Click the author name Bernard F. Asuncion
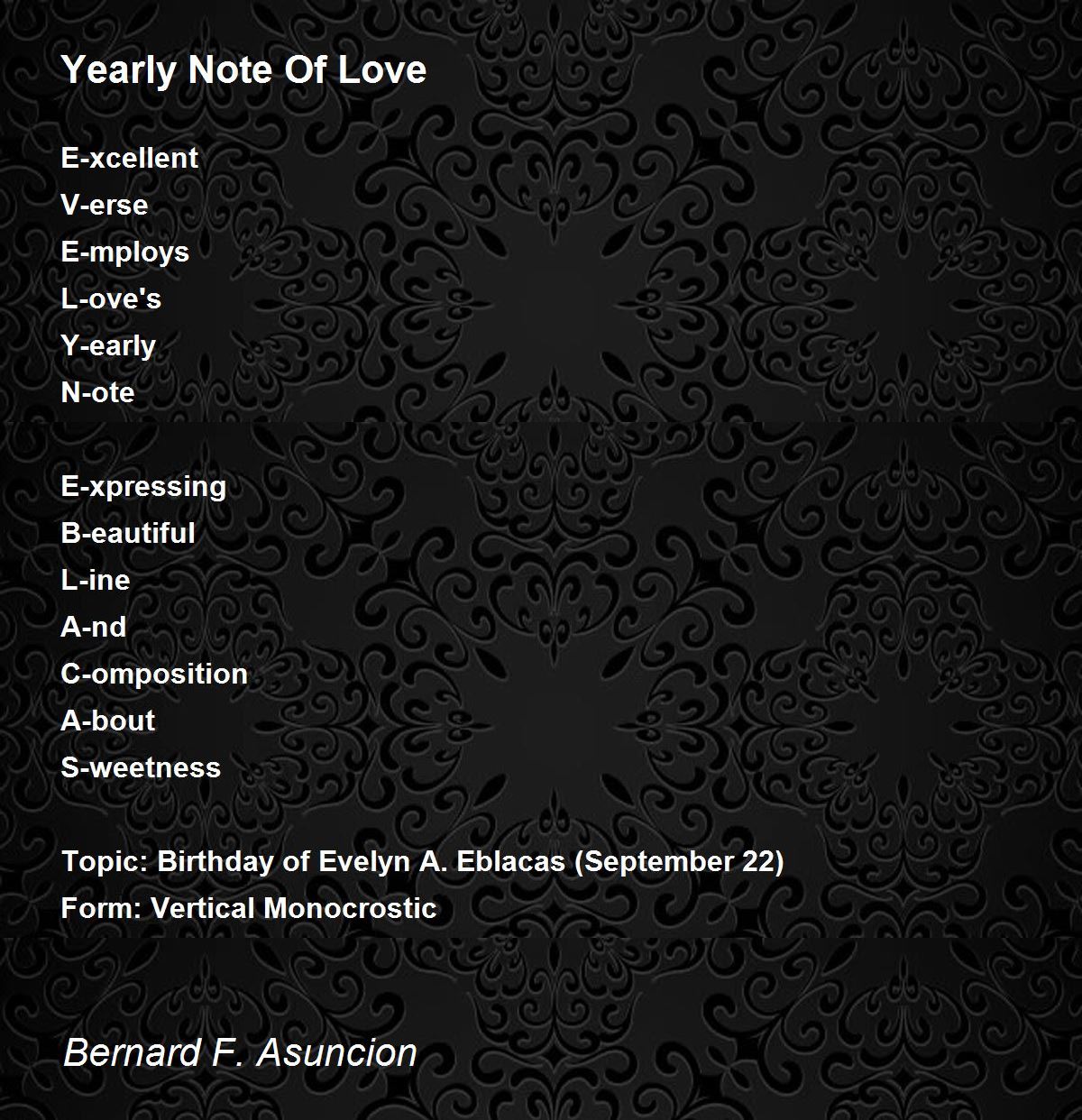 click(x=240, y=1052)
